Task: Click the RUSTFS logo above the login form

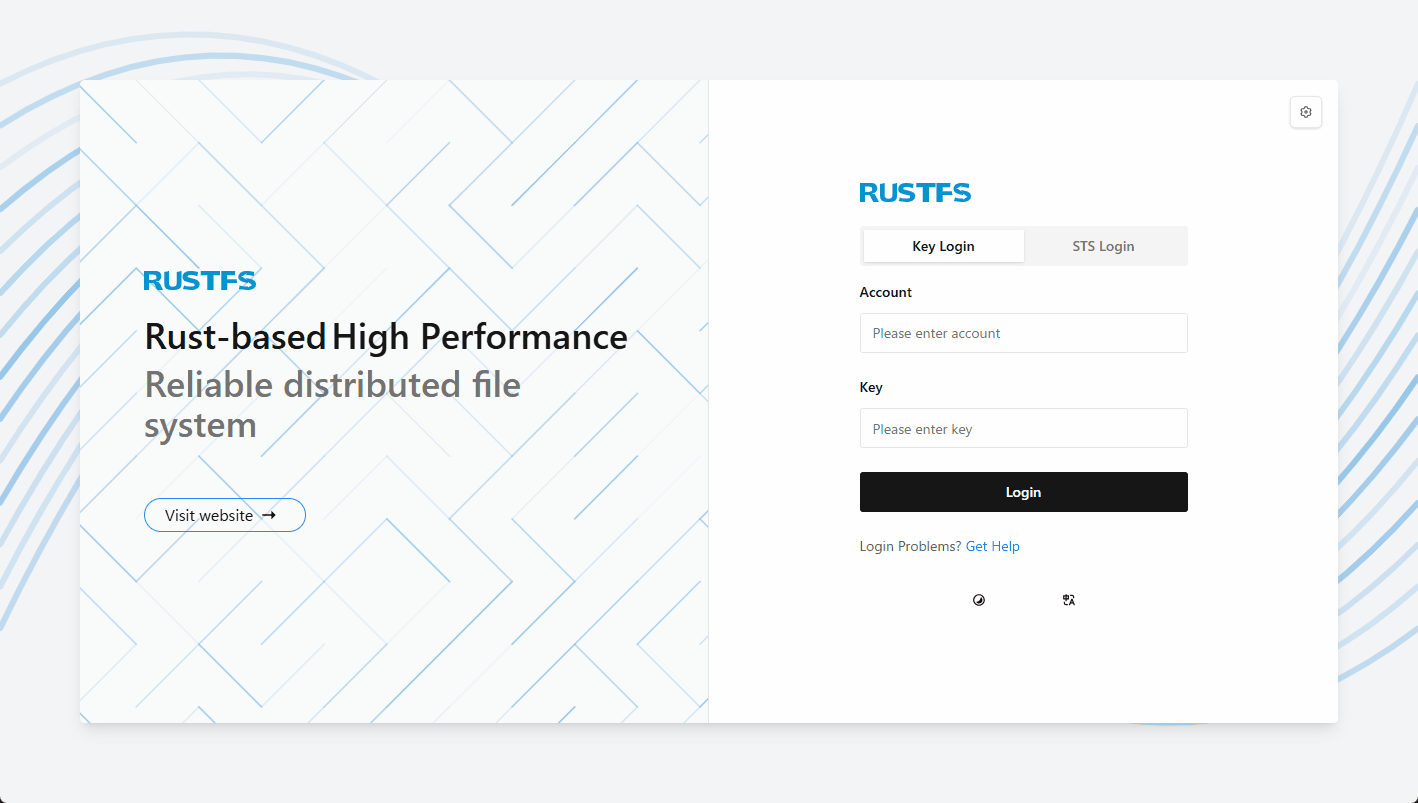Action: [914, 192]
